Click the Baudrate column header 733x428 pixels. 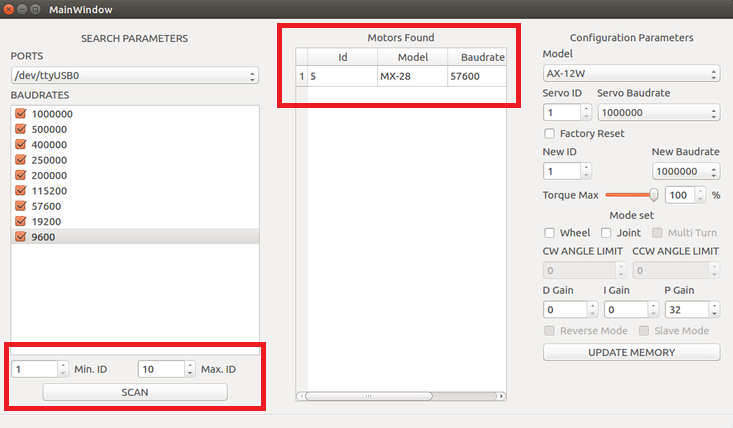(x=476, y=57)
